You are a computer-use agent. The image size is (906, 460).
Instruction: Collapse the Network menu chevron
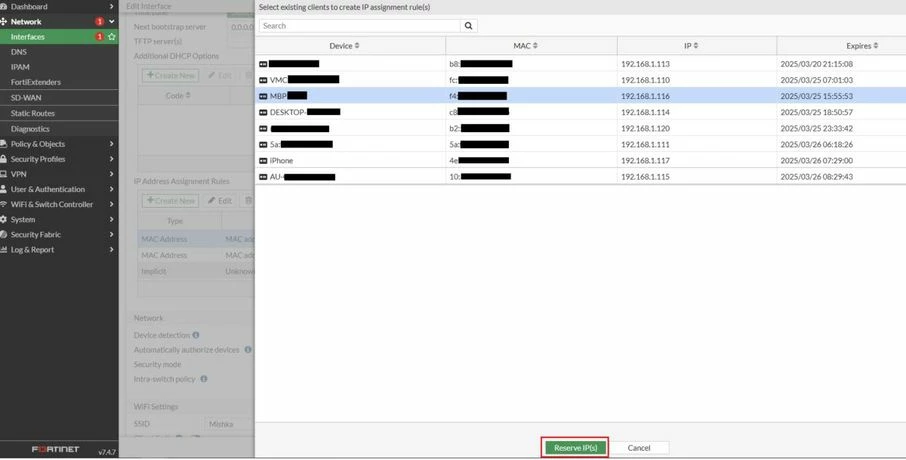tap(112, 21)
